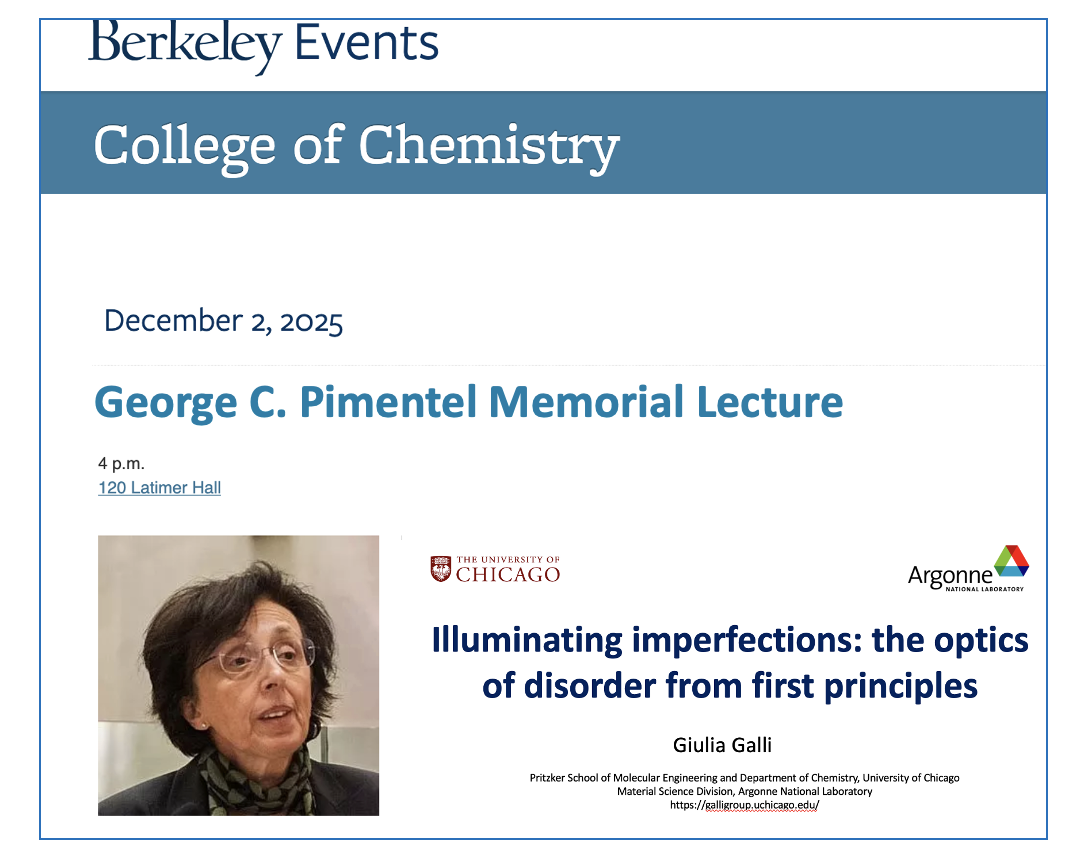Click the Pritzker School of Molecular Engineering line
The width and height of the screenshot is (1074, 856).
click(x=744, y=777)
